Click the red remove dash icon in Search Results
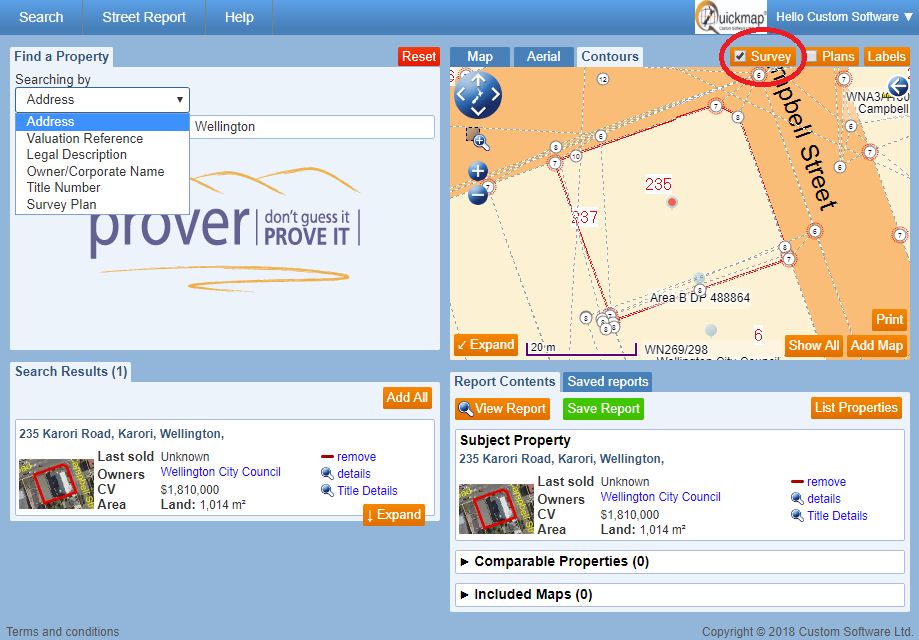 pyautogui.click(x=327, y=457)
